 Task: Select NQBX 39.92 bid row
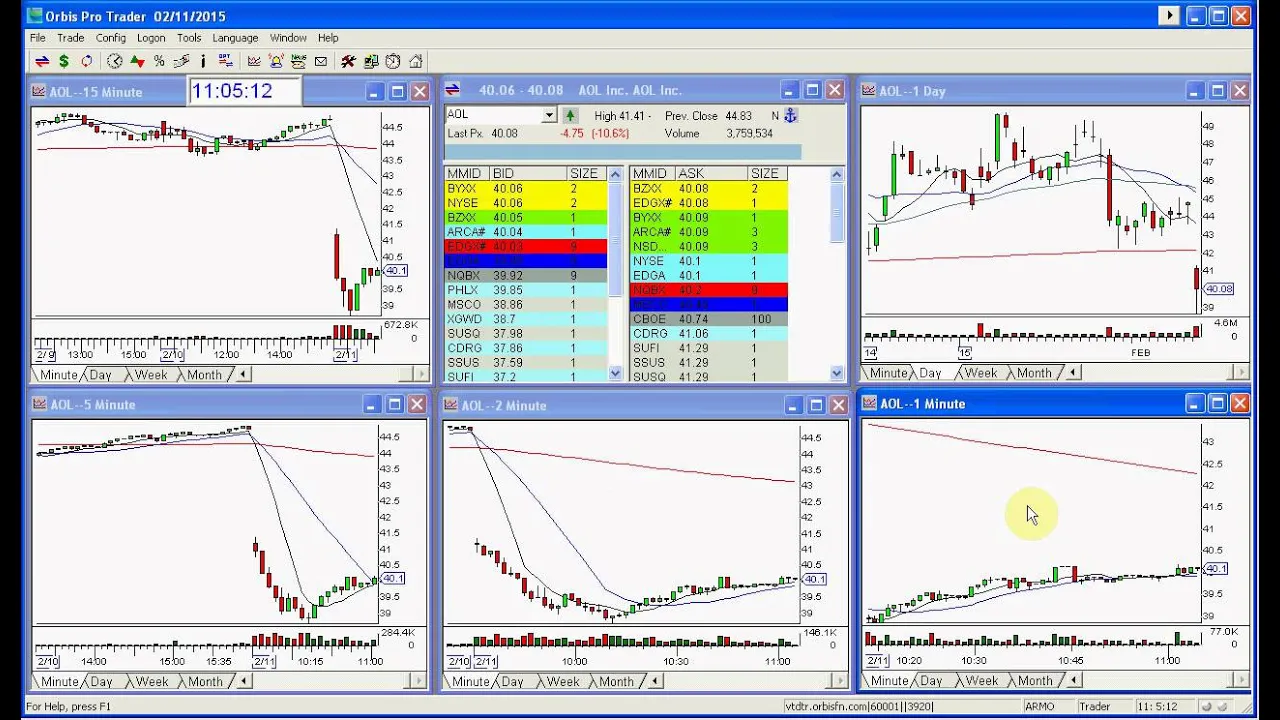point(526,276)
